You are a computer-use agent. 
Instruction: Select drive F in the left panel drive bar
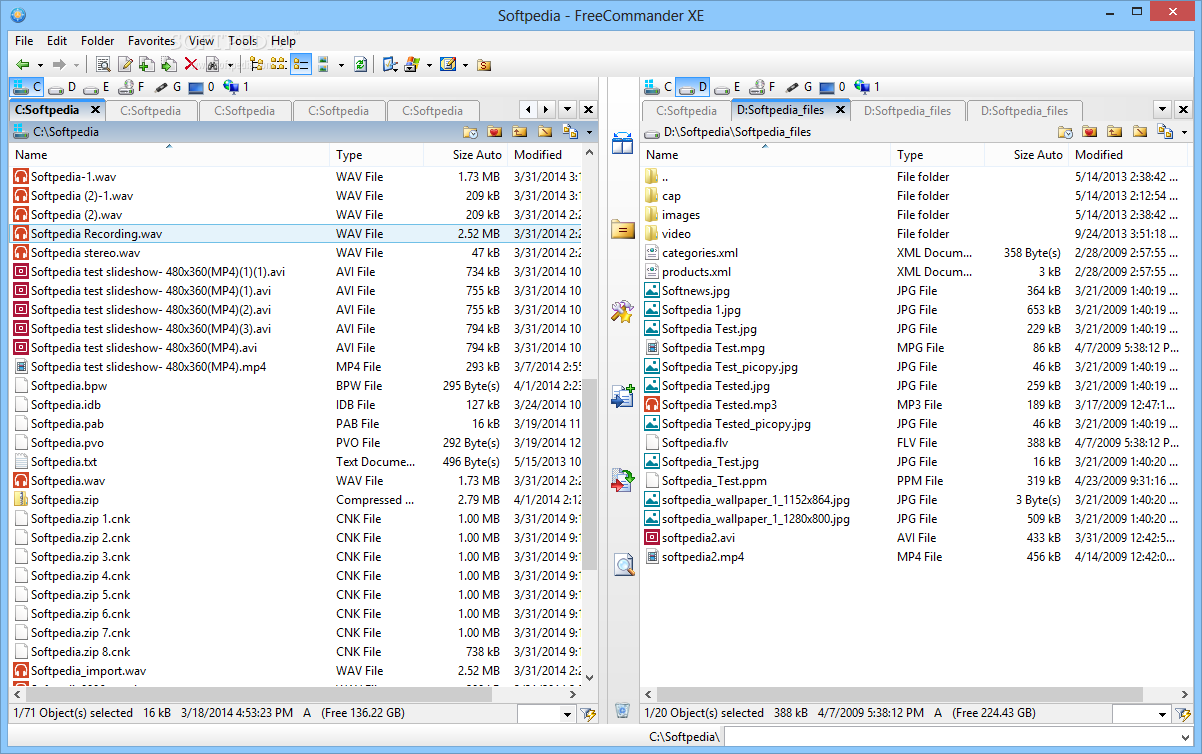[x=132, y=88]
